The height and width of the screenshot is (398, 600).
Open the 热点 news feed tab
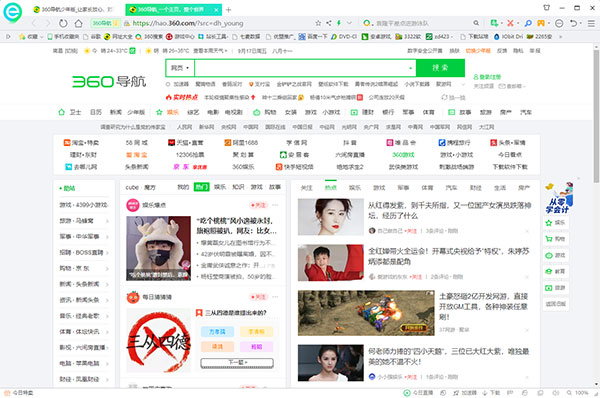click(331, 188)
